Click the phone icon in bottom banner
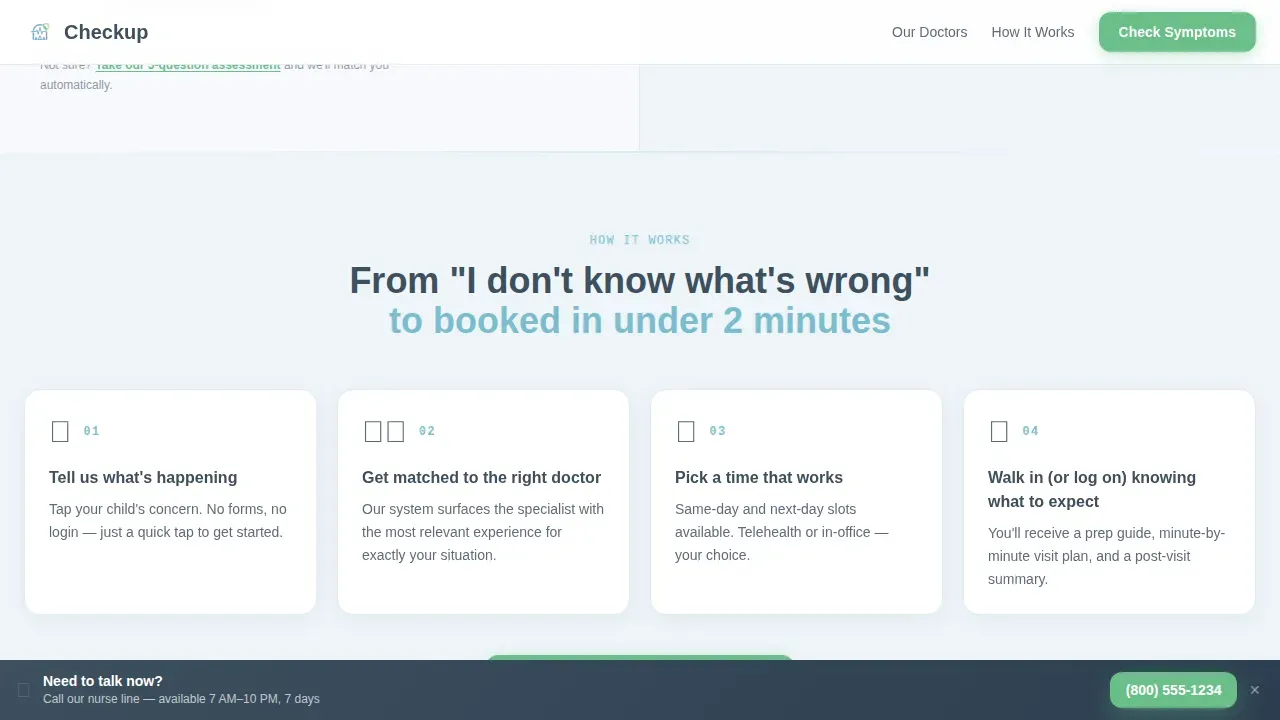Screen dimensions: 1280x720 (x=24, y=690)
